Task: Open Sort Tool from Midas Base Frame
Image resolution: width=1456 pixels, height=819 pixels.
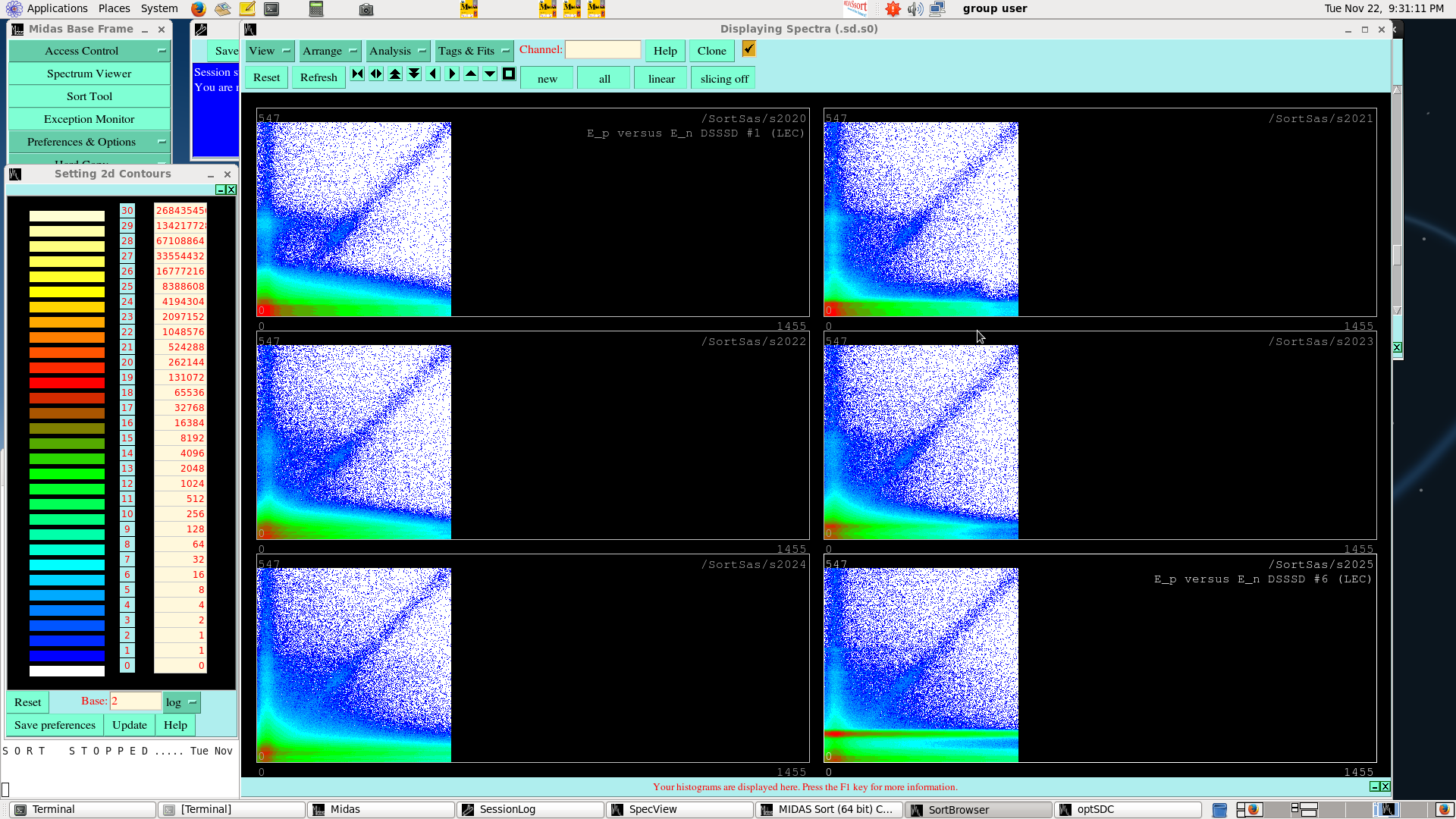Action: pos(89,96)
